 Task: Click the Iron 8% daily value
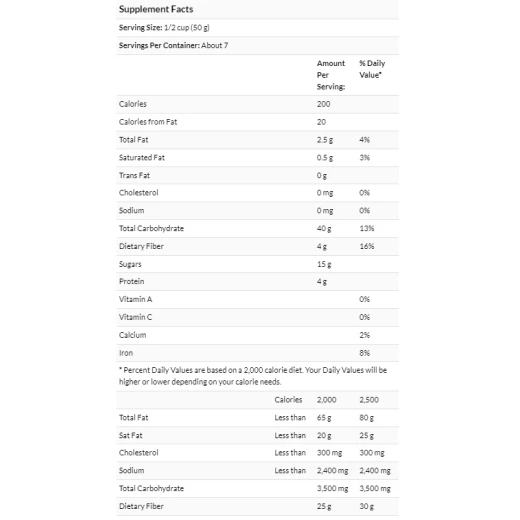[364, 353]
